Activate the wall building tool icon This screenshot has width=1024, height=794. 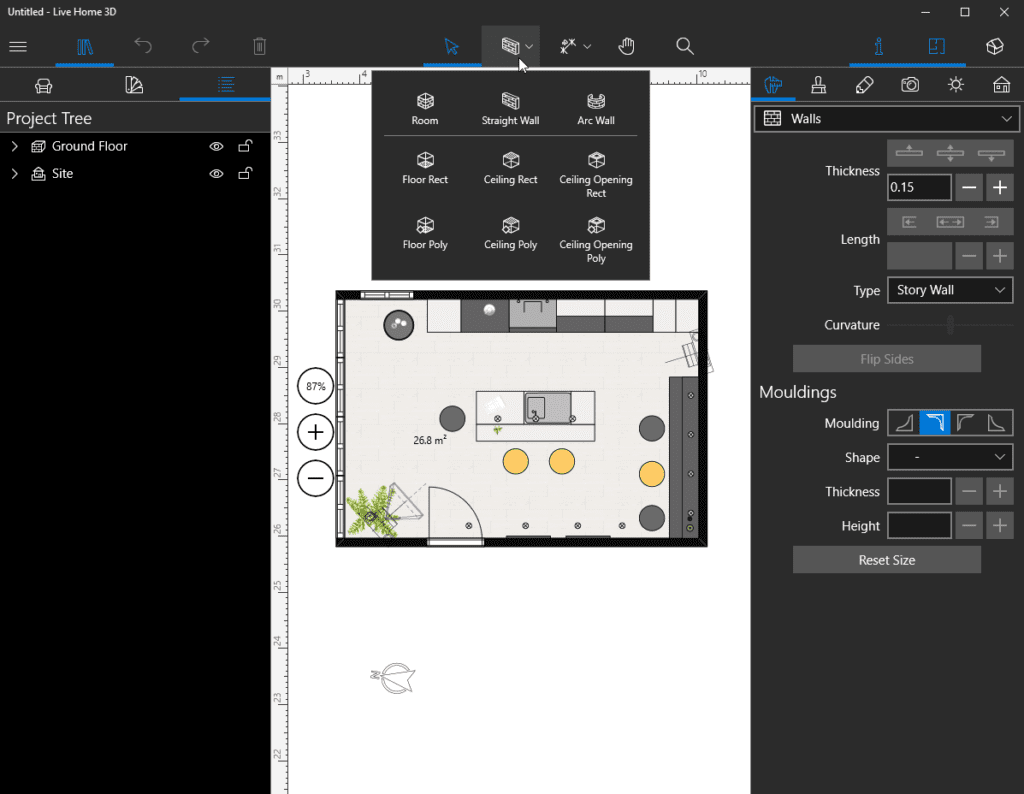tap(510, 46)
